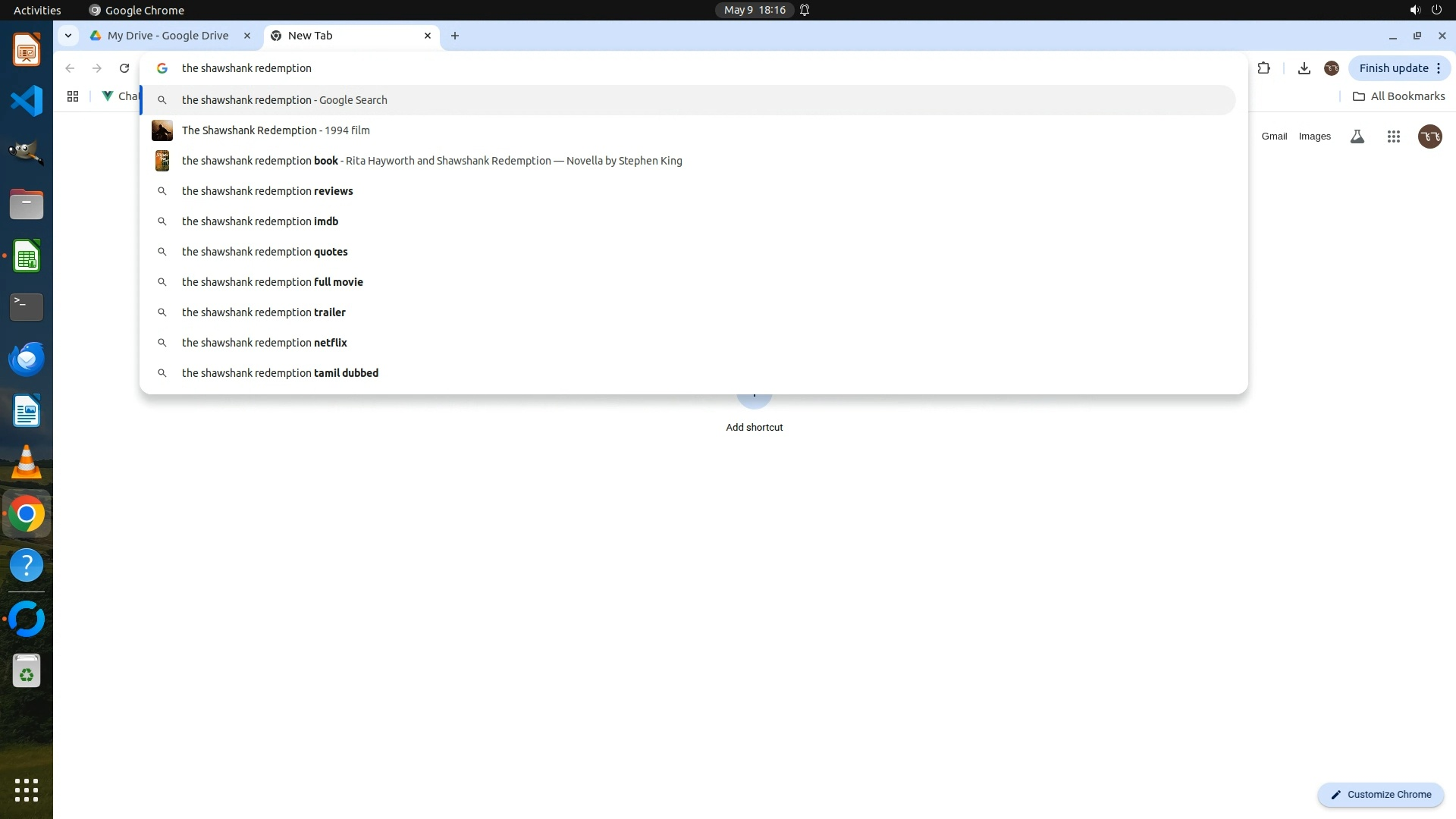Click the Customize Chrome button
1456x819 pixels.
pos(1380,795)
